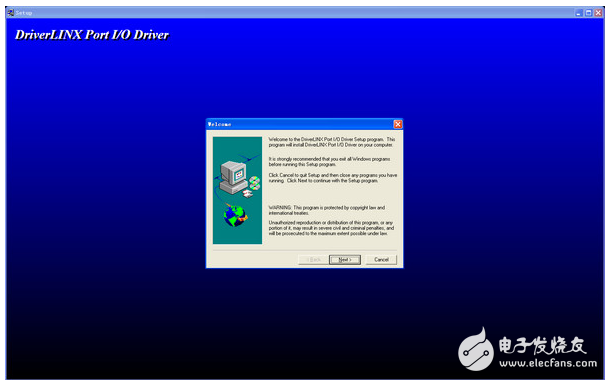This screenshot has width=606, height=380.
Task: Cancel the DriverLINX installation
Action: [381, 260]
